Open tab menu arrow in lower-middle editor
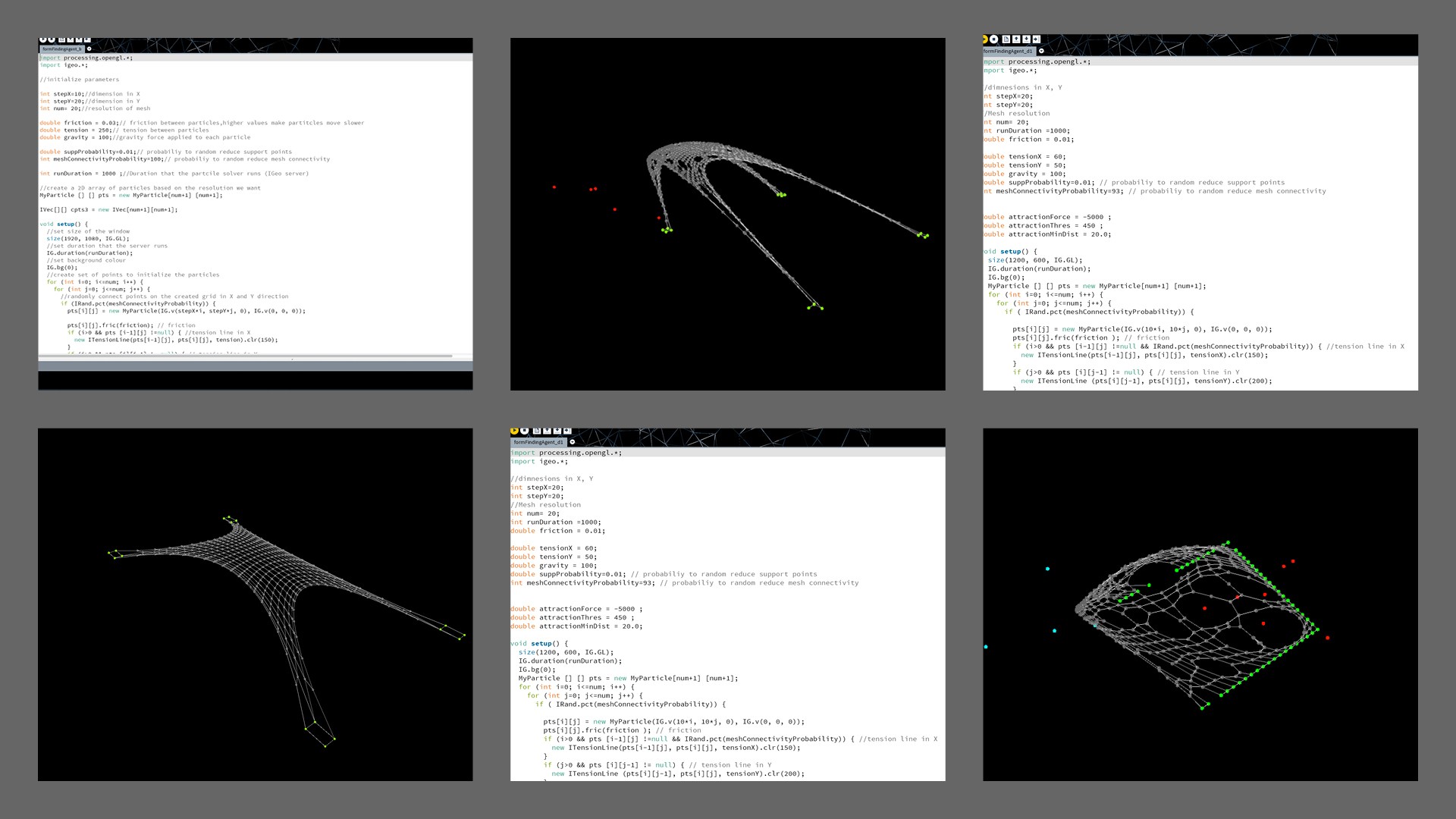 pos(573,442)
